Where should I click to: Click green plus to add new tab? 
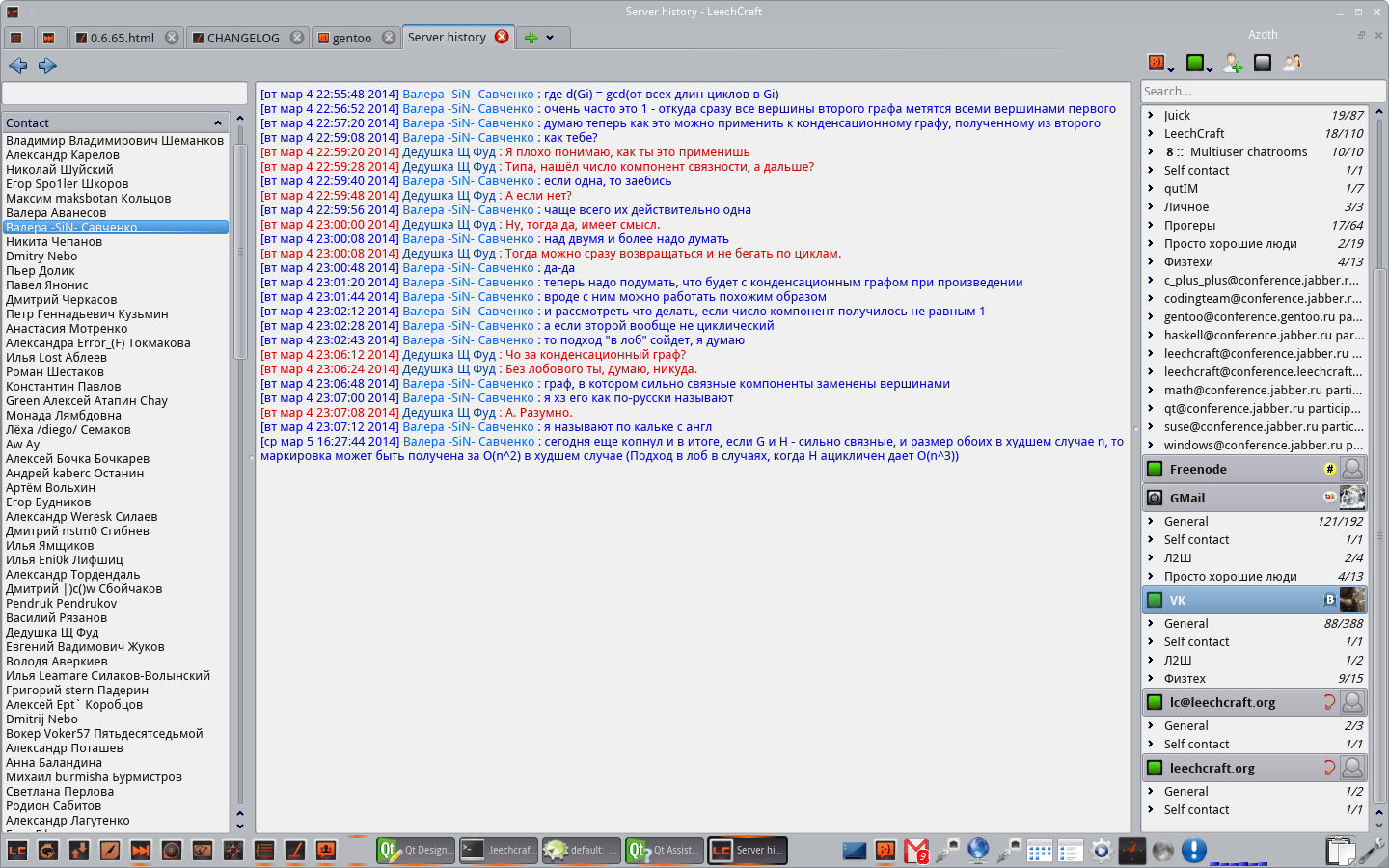pos(531,38)
